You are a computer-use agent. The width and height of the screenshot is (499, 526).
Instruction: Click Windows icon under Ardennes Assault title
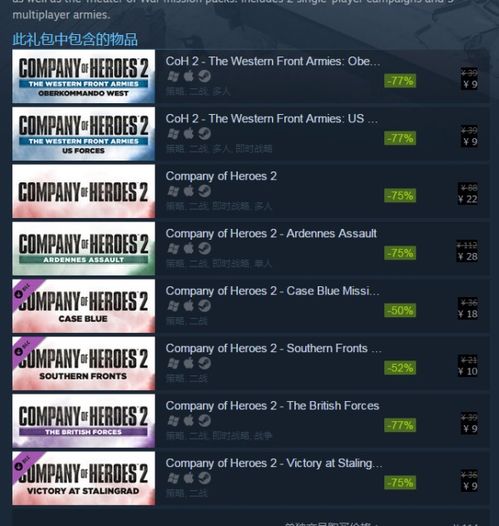click(x=173, y=248)
